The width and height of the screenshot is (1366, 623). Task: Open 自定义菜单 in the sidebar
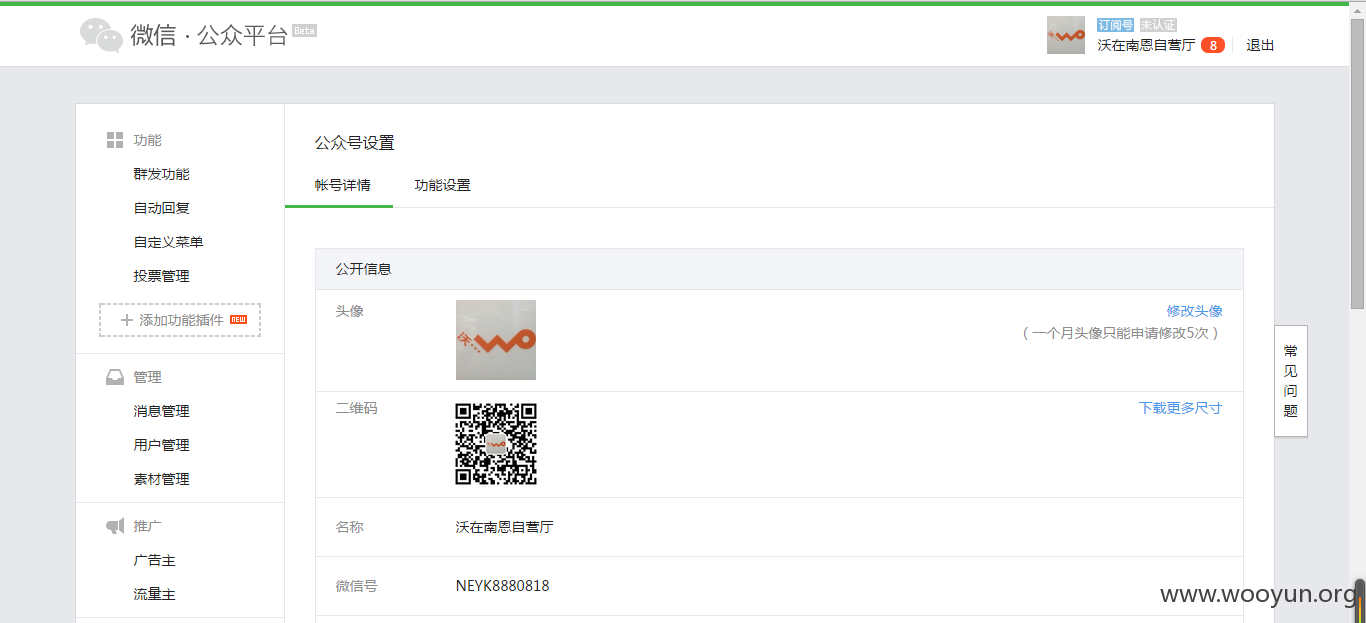point(169,242)
